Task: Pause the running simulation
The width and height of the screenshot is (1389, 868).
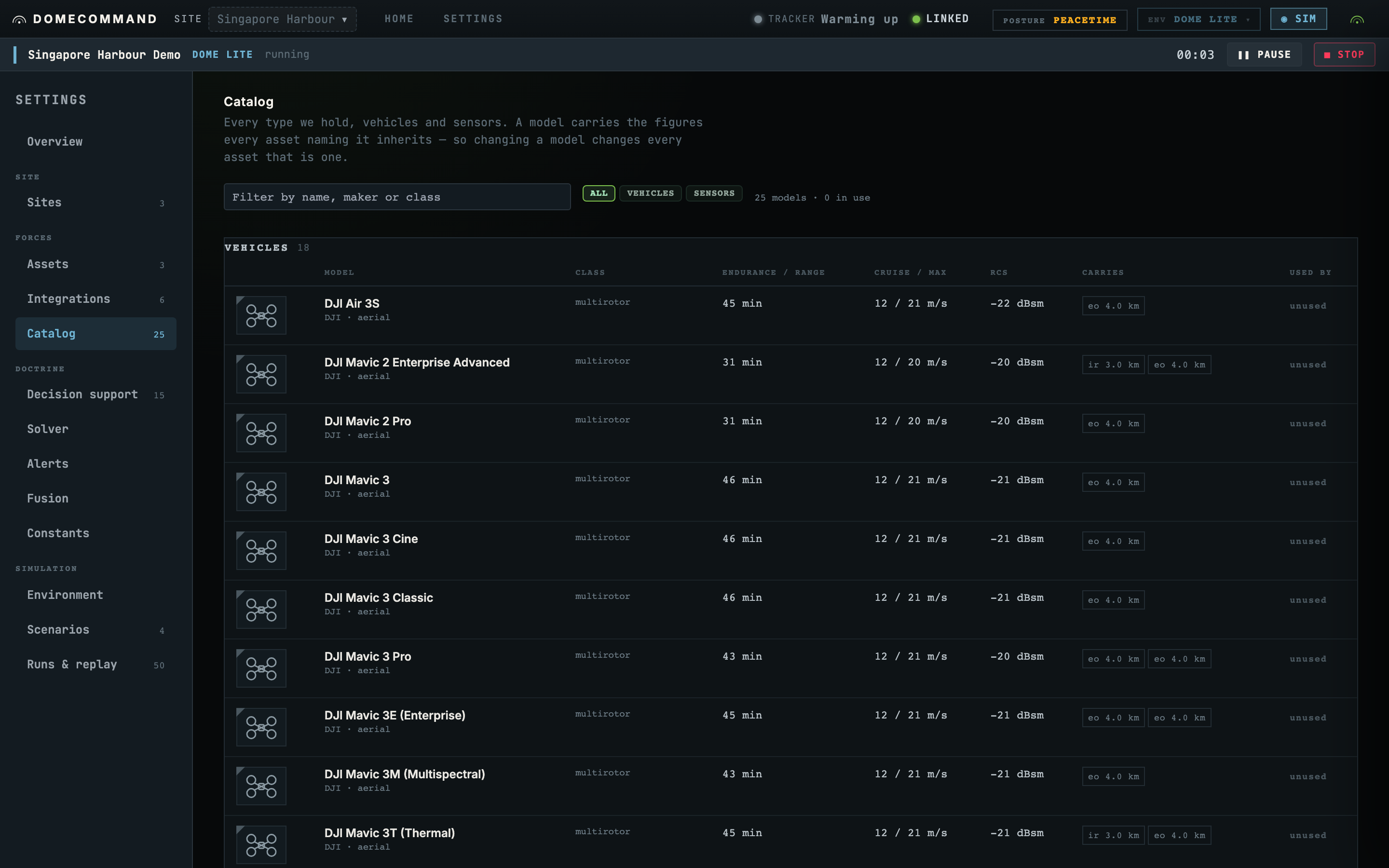Action: (x=1265, y=54)
